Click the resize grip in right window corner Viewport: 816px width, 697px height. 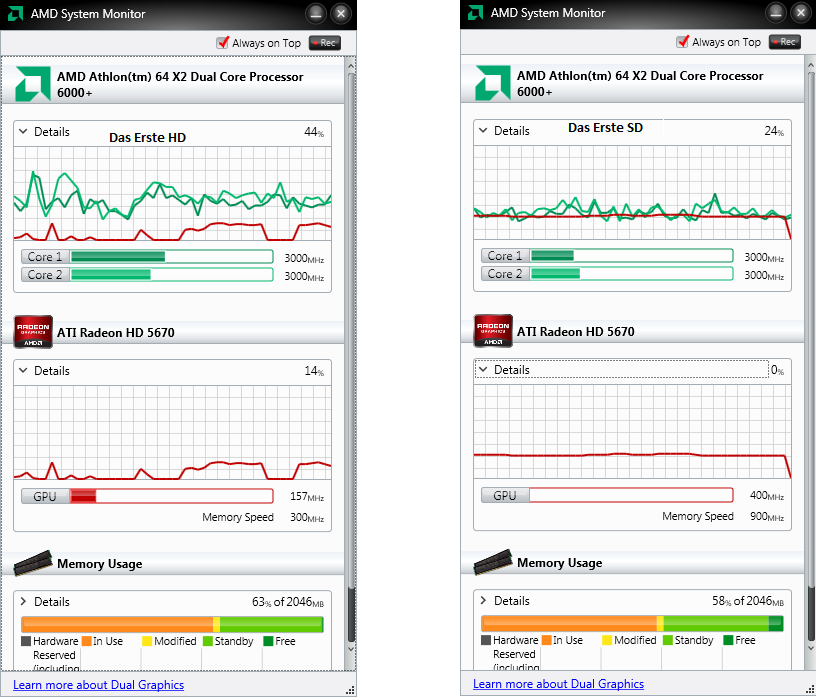(810, 689)
